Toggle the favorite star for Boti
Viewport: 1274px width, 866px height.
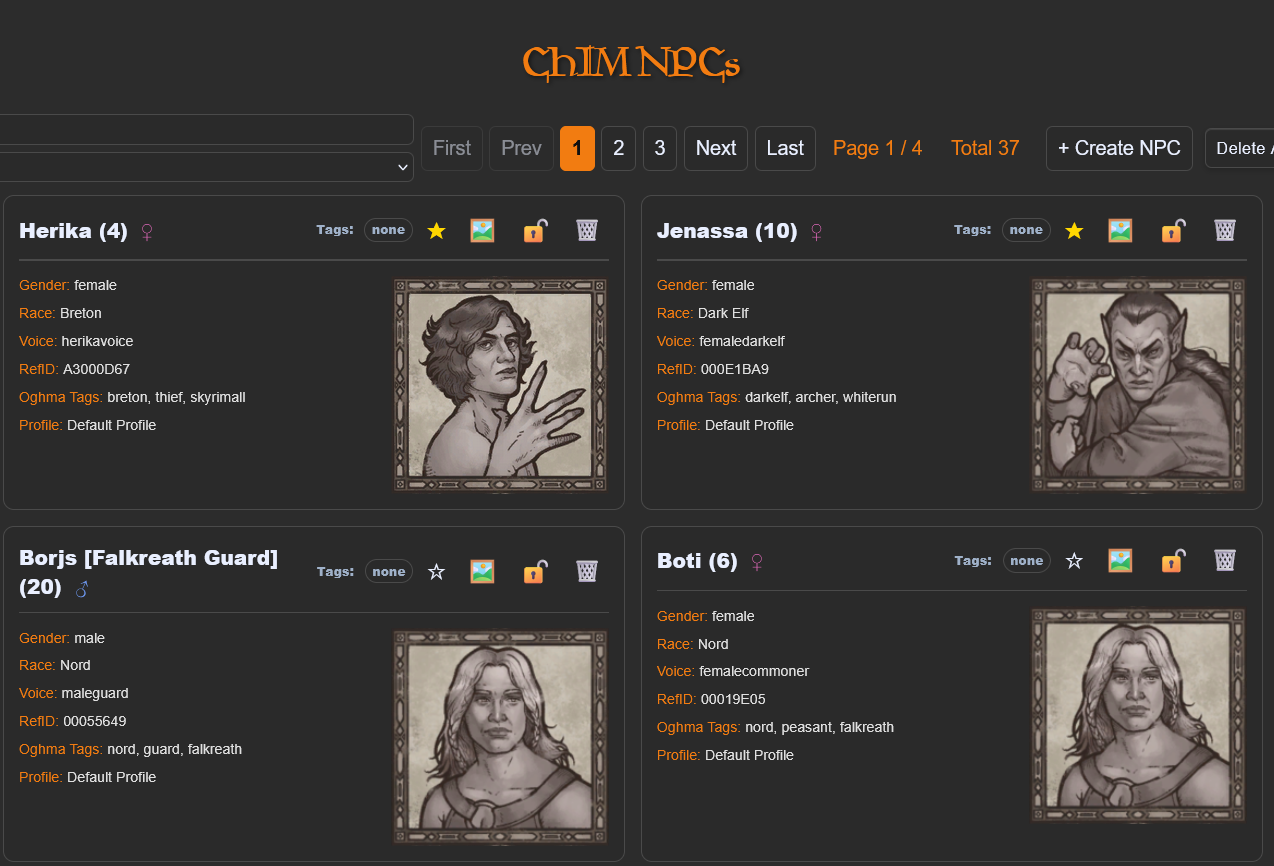(1074, 561)
